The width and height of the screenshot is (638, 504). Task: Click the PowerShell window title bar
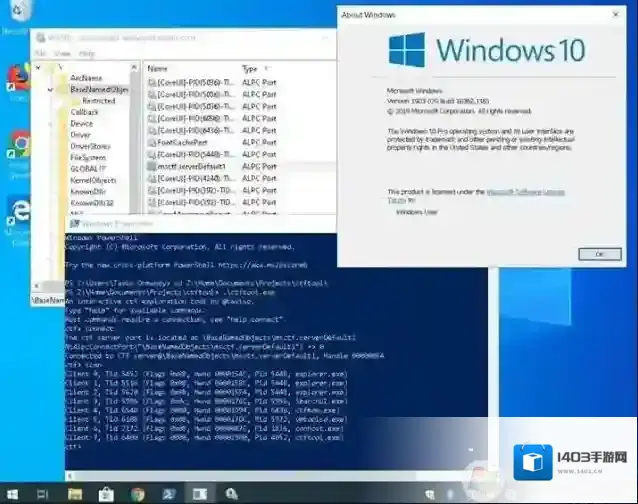(x=201, y=224)
